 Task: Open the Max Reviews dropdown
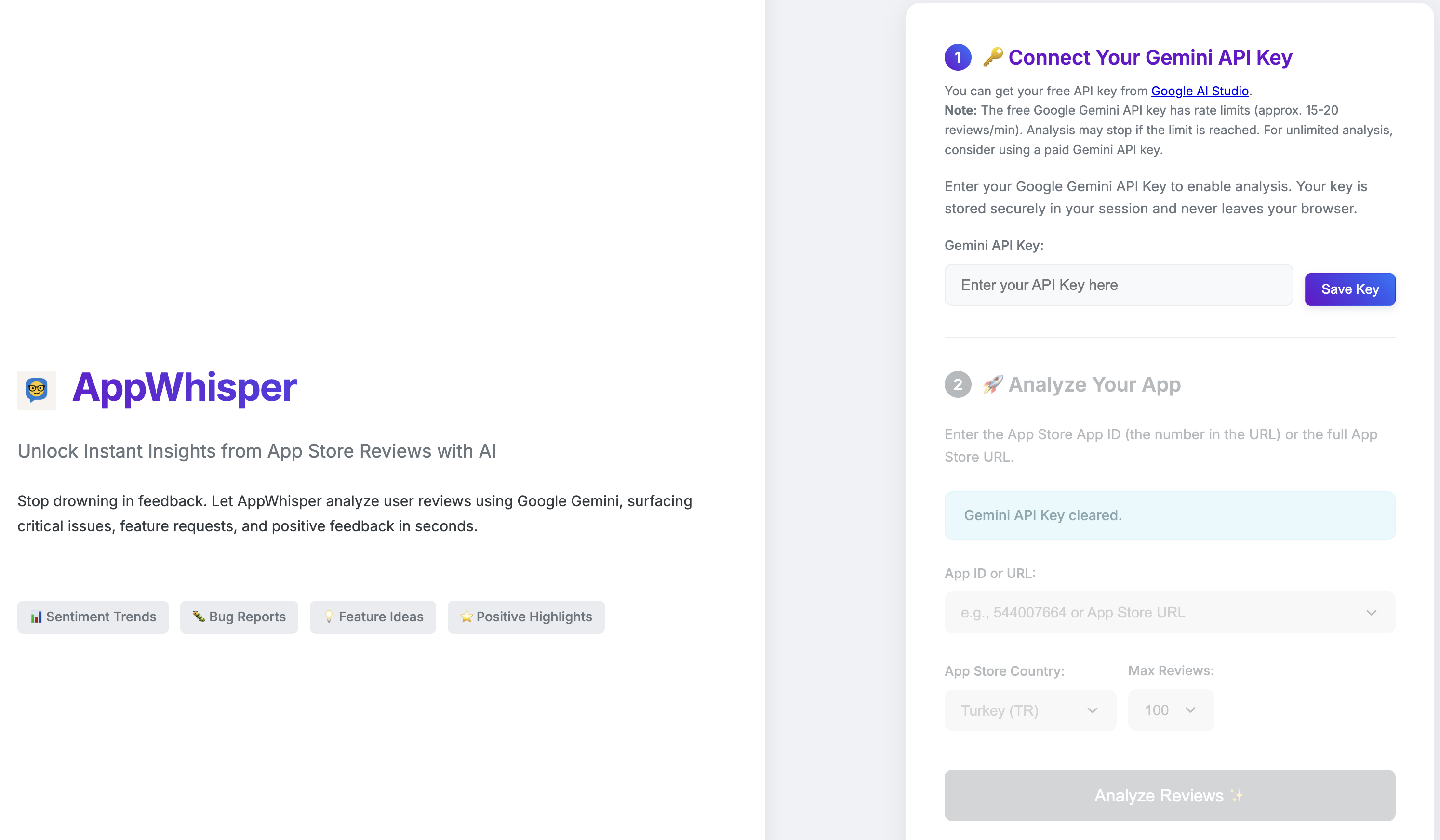pos(1170,710)
